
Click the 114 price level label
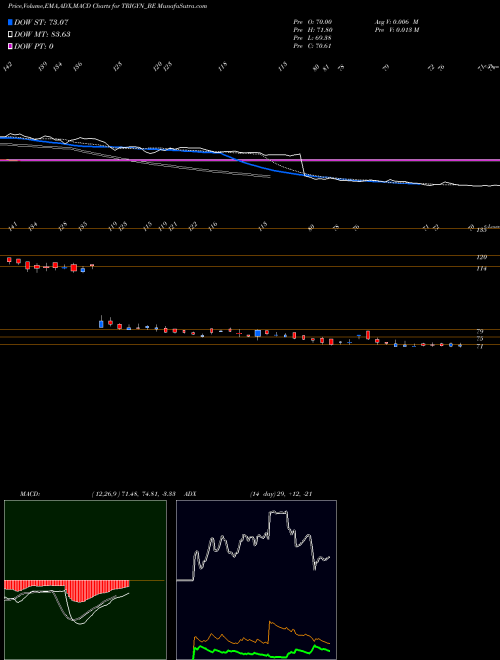[482, 268]
